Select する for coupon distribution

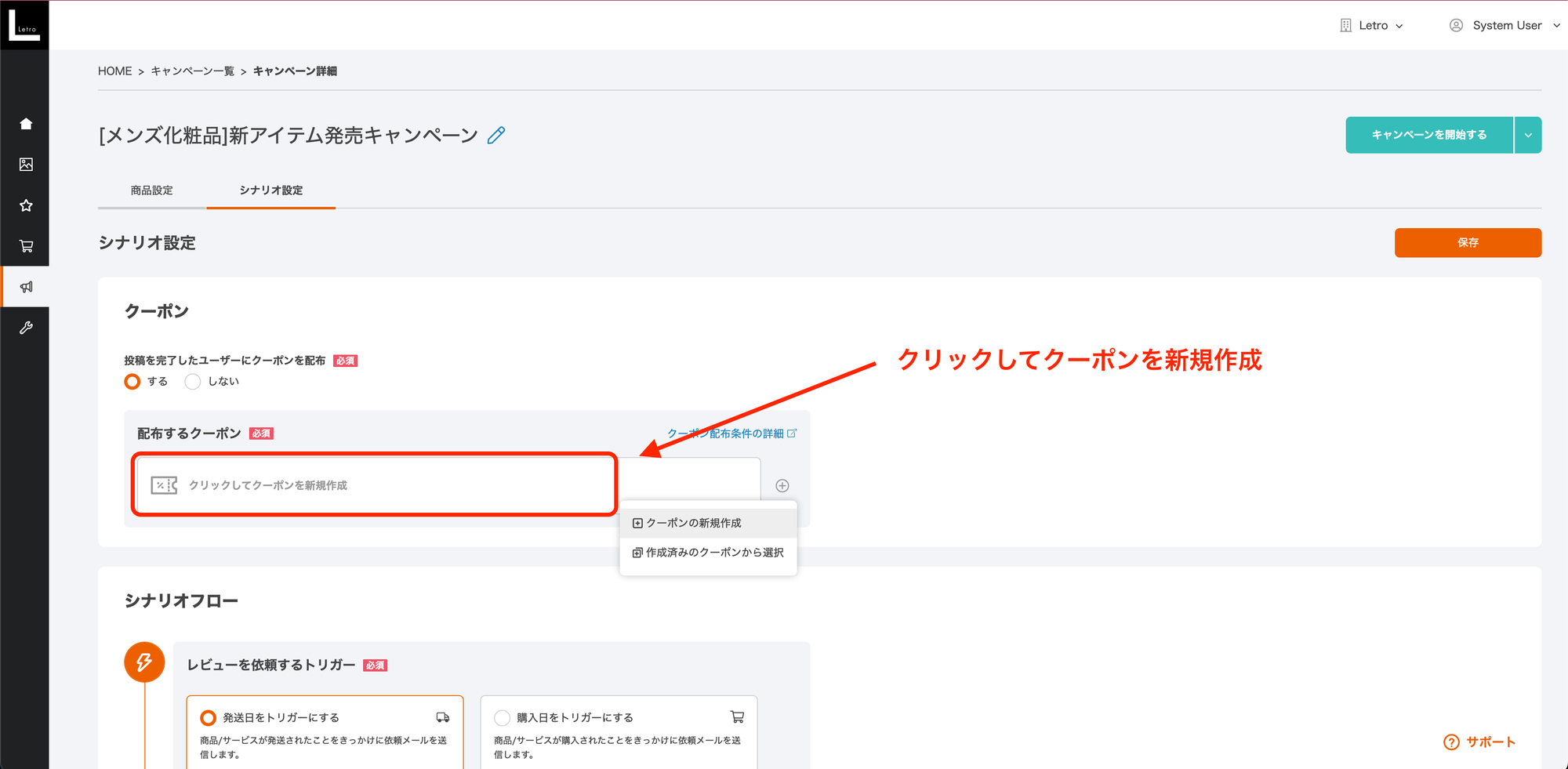pyautogui.click(x=132, y=382)
